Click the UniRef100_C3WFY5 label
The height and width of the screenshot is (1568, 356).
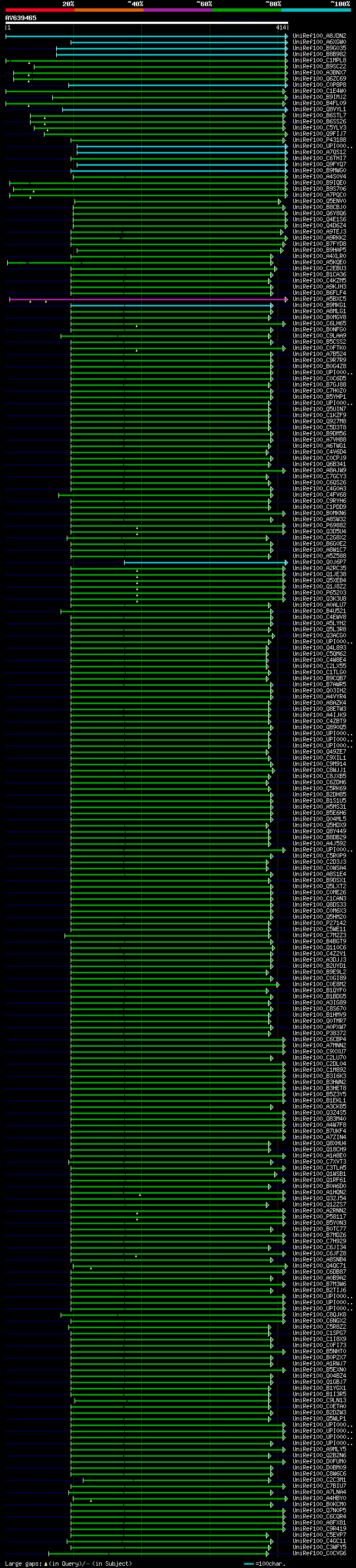click(x=319, y=1547)
